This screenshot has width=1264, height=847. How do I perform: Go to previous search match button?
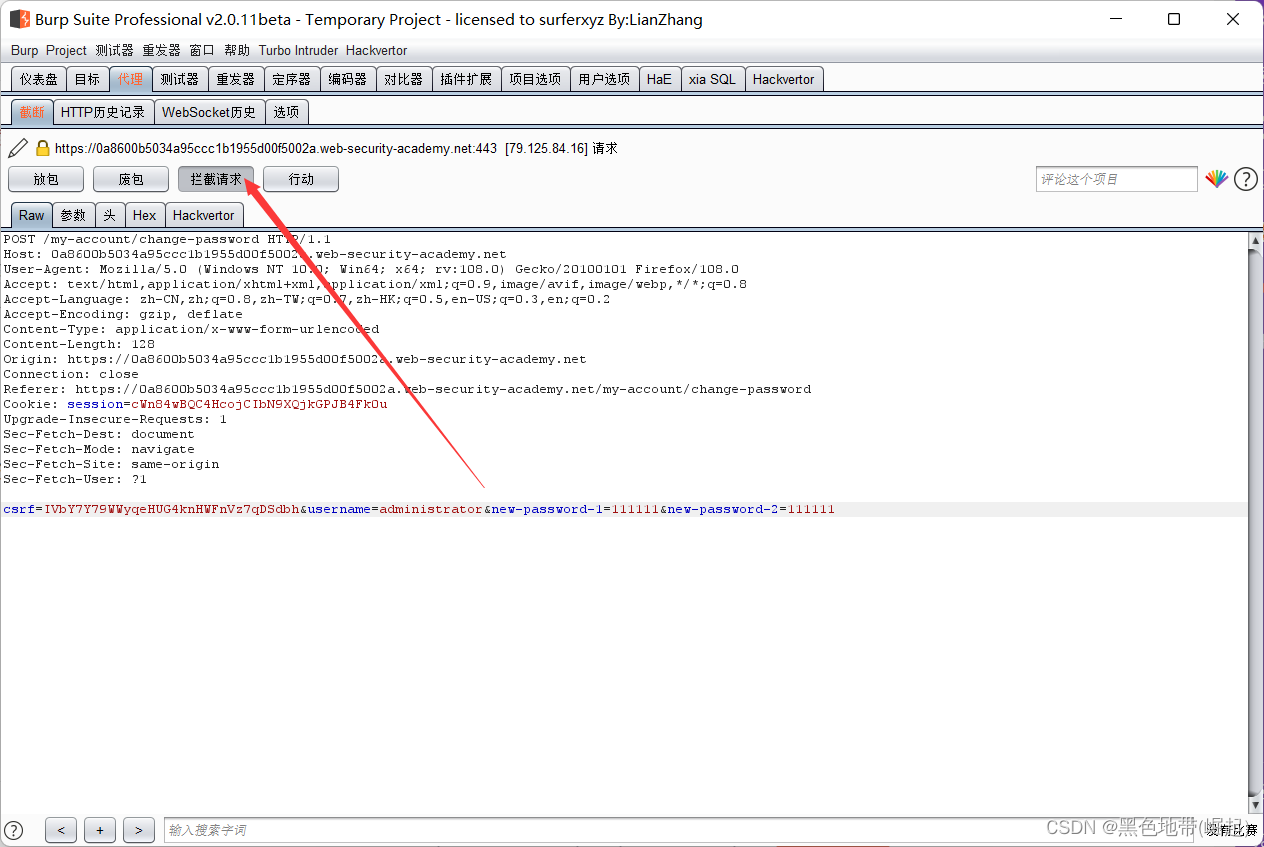pyautogui.click(x=61, y=830)
